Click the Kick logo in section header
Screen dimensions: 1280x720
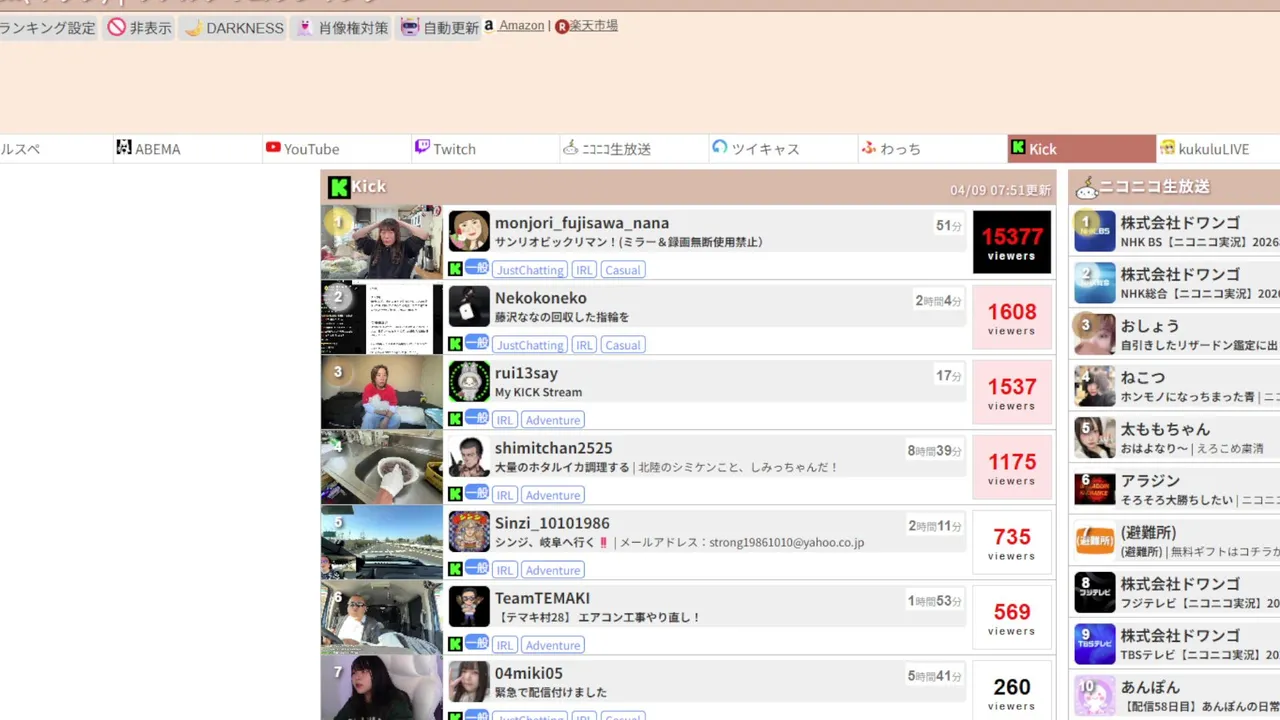pos(339,187)
